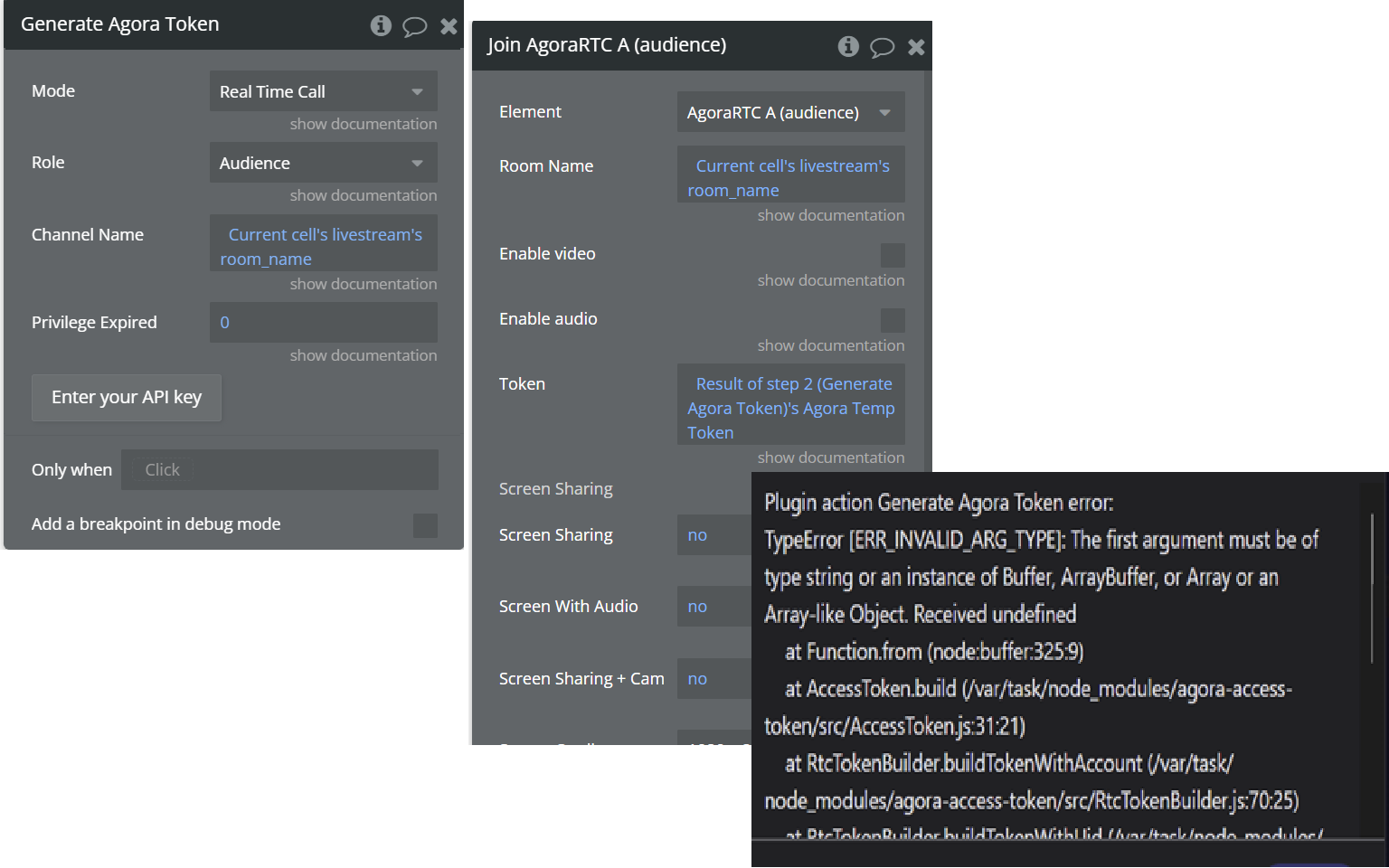
Task: Open info icon in Generate Agora Token panel
Action: click(381, 25)
